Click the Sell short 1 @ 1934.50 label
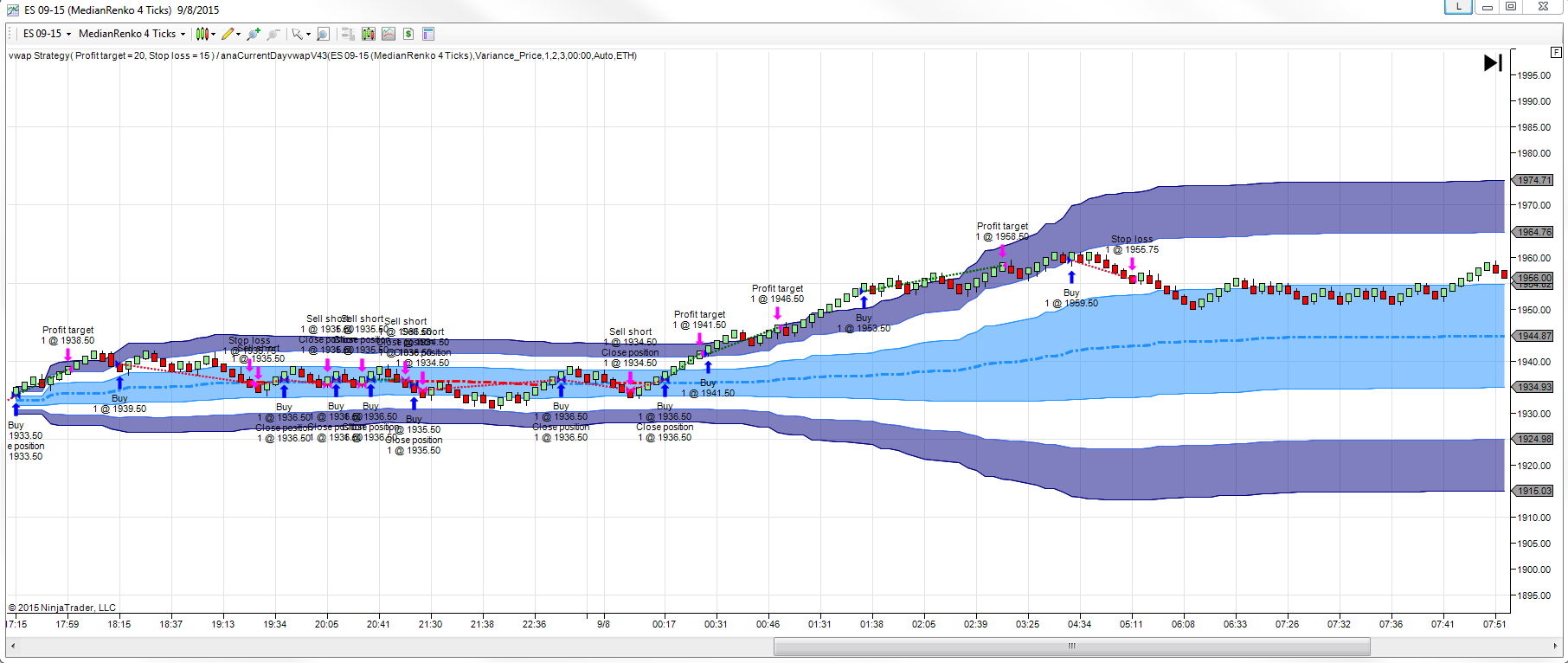The height and width of the screenshot is (663, 1568). coord(630,337)
